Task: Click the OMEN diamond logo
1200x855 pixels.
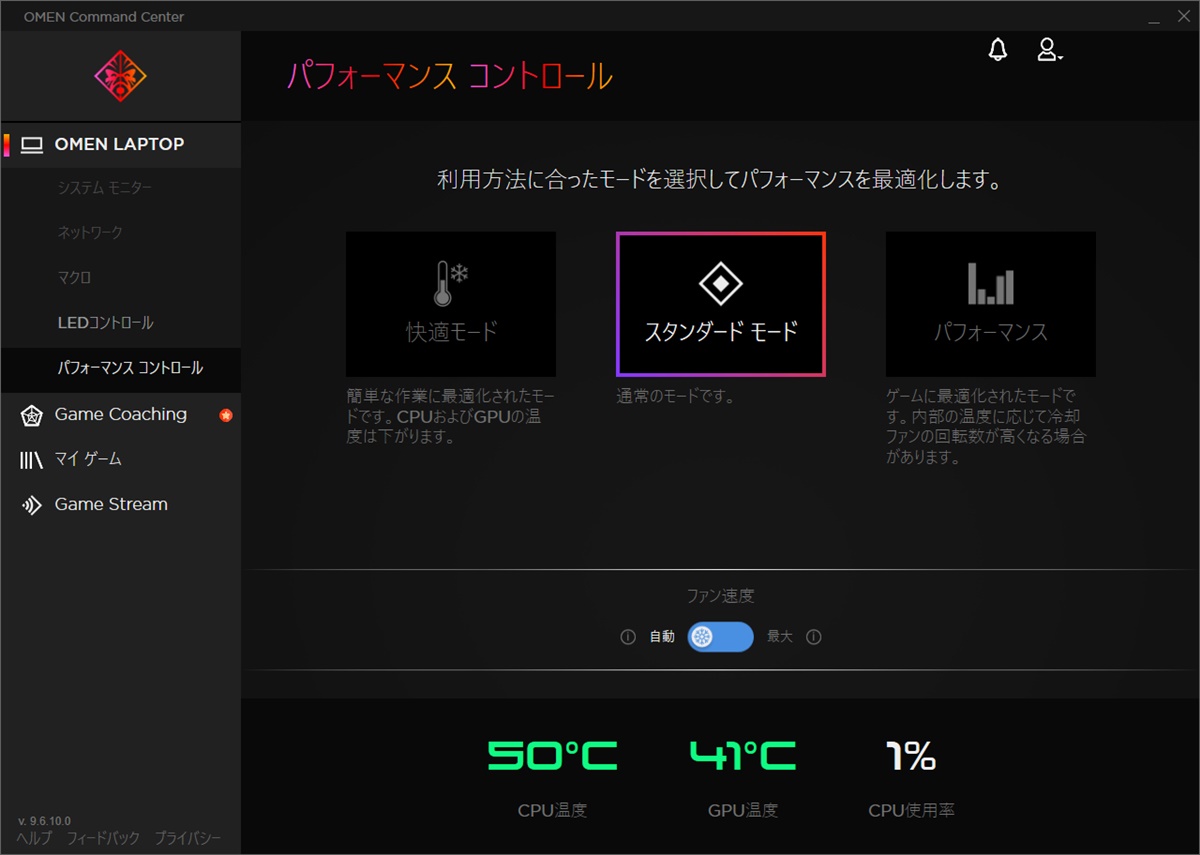Action: click(x=120, y=76)
